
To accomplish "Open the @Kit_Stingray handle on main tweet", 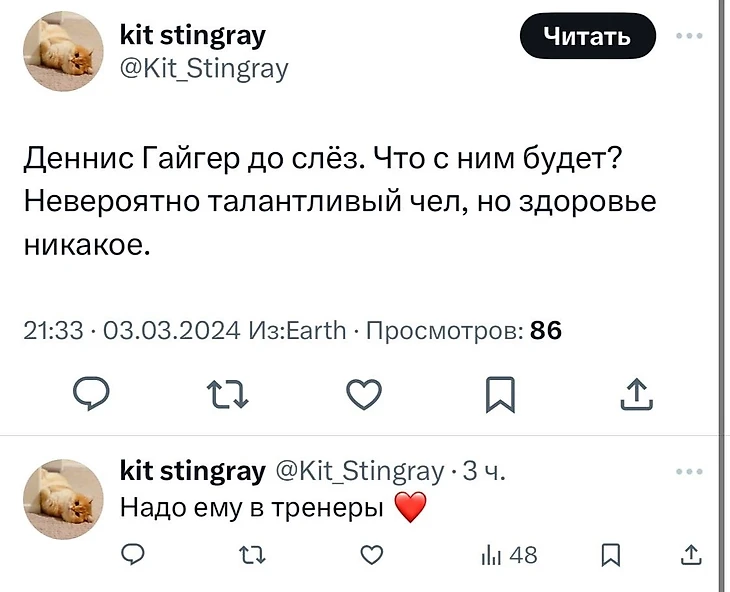I will 204,68.
